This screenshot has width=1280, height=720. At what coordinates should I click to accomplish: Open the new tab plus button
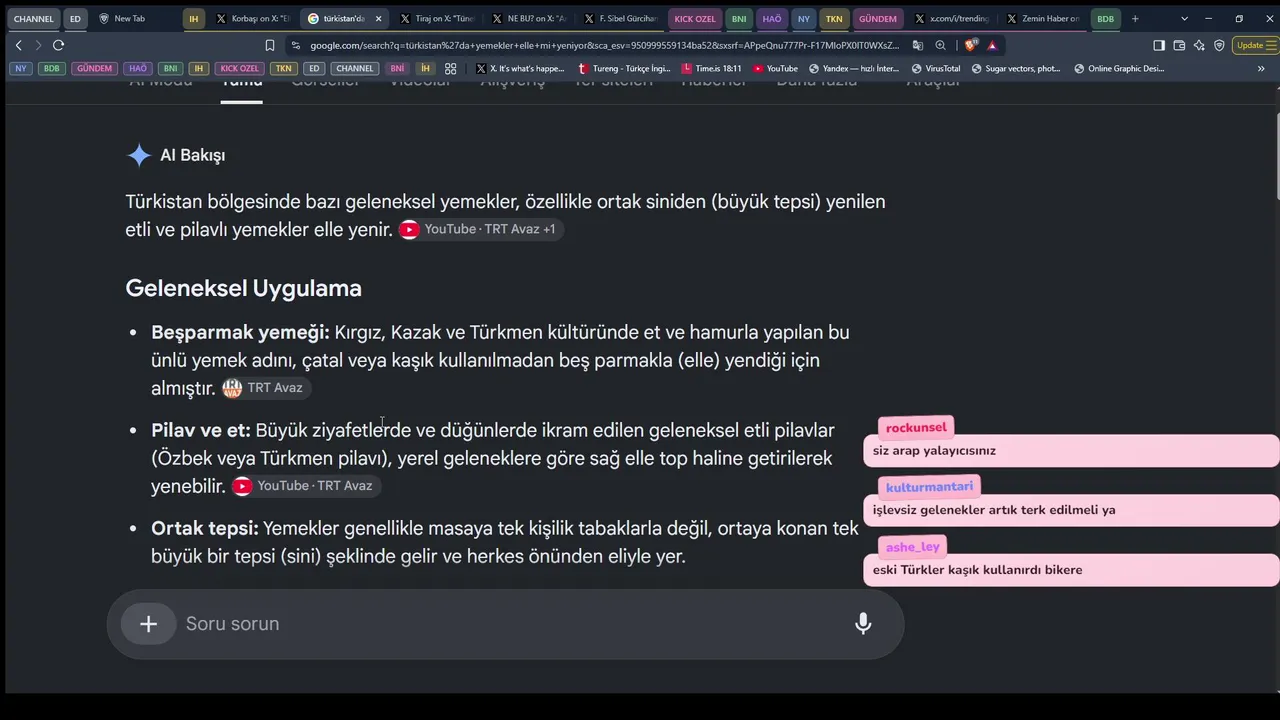1135,19
